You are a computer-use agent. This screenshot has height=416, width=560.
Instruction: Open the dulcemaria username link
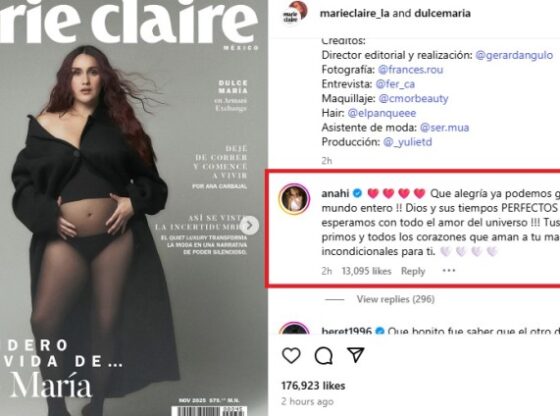click(442, 14)
